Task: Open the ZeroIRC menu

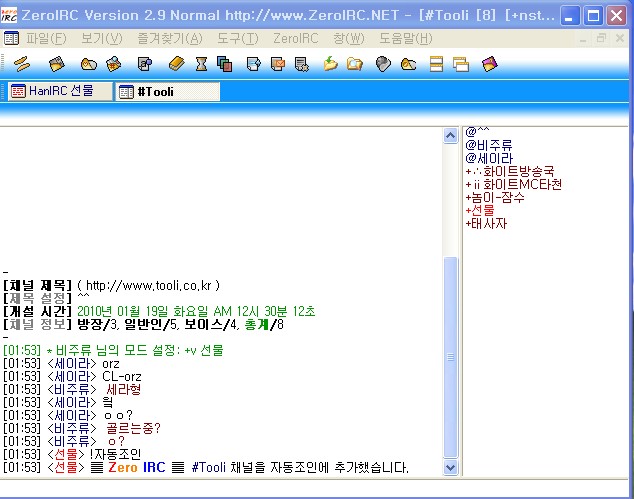Action: click(296, 38)
